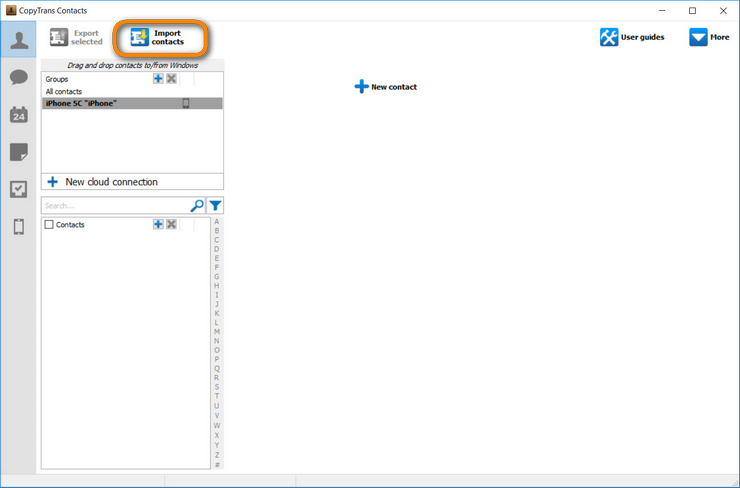Open the Calendar sidebar section
This screenshot has height=488, width=740.
[18, 115]
